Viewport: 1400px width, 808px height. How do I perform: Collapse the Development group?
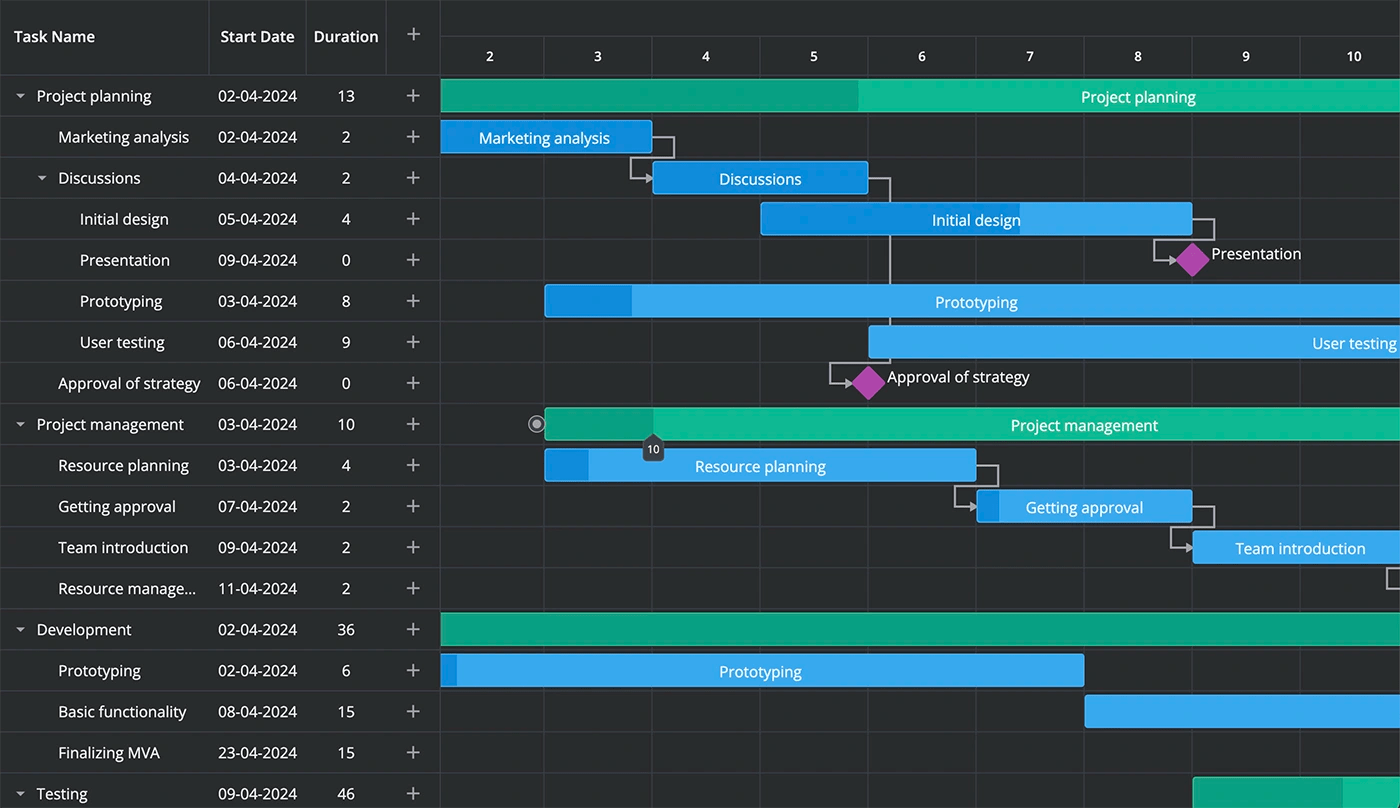pyautogui.click(x=20, y=630)
